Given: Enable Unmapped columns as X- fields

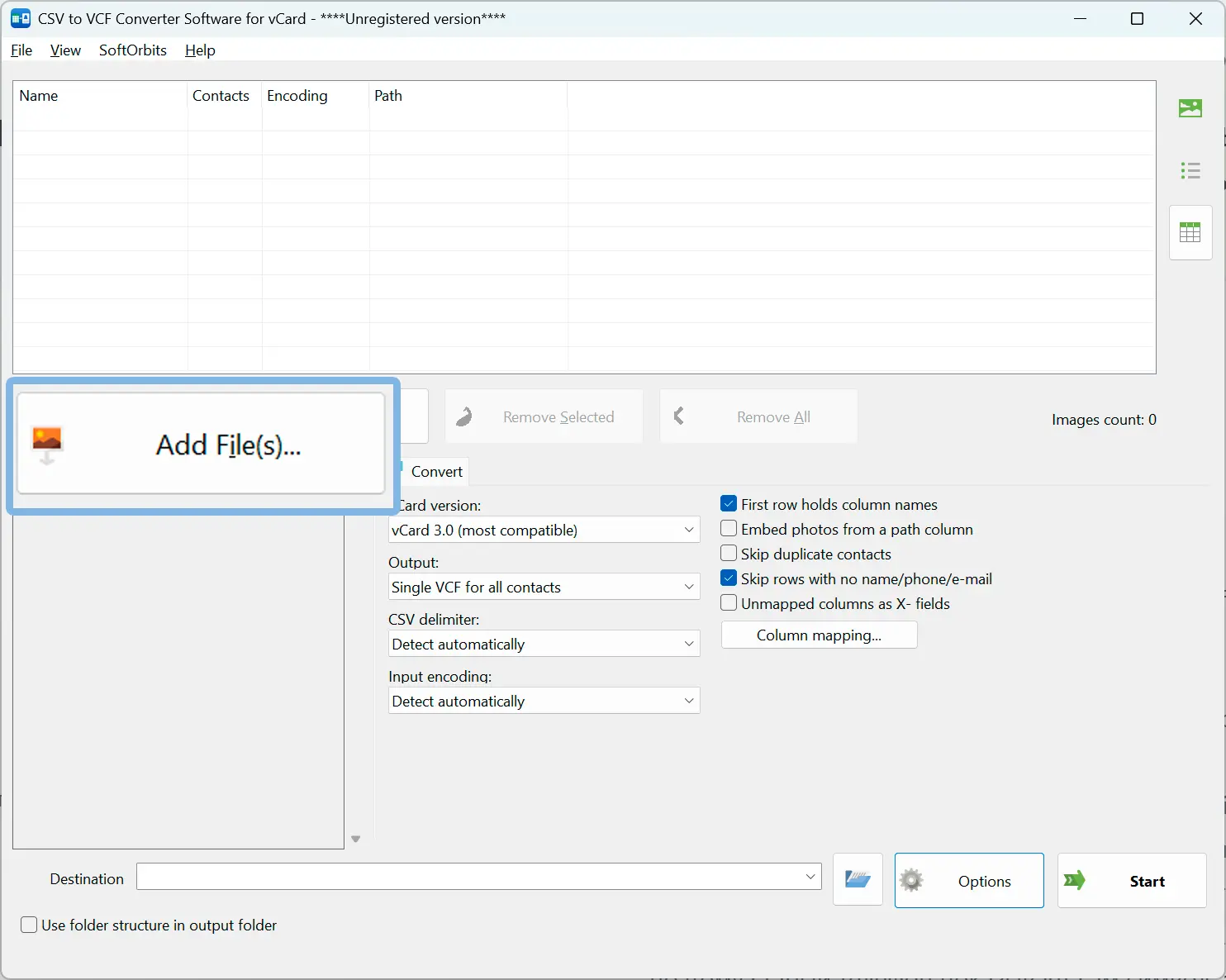Looking at the screenshot, I should point(729,603).
